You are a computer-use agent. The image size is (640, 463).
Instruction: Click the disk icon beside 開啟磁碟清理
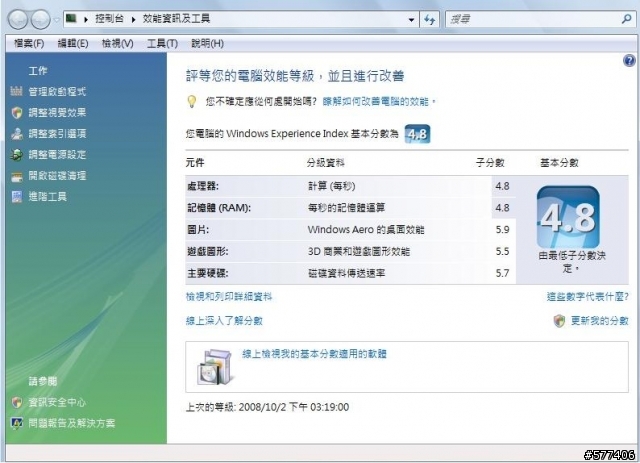pos(16,176)
